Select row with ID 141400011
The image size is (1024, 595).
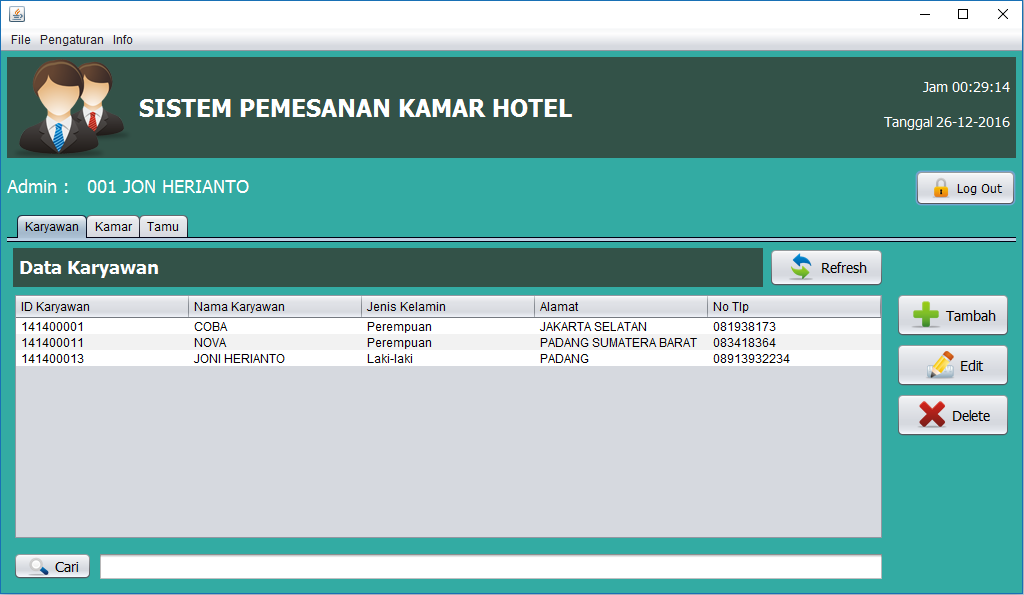(448, 342)
